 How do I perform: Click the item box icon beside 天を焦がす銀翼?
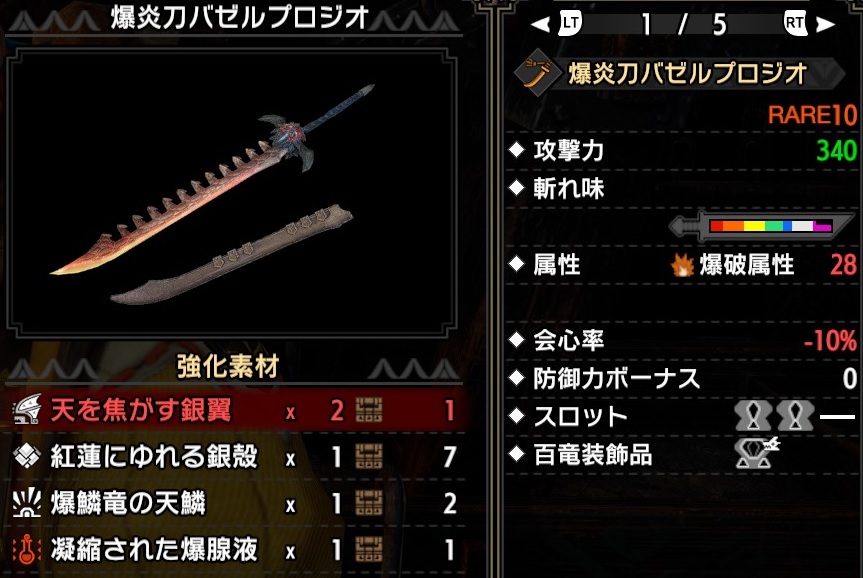[x=369, y=411]
